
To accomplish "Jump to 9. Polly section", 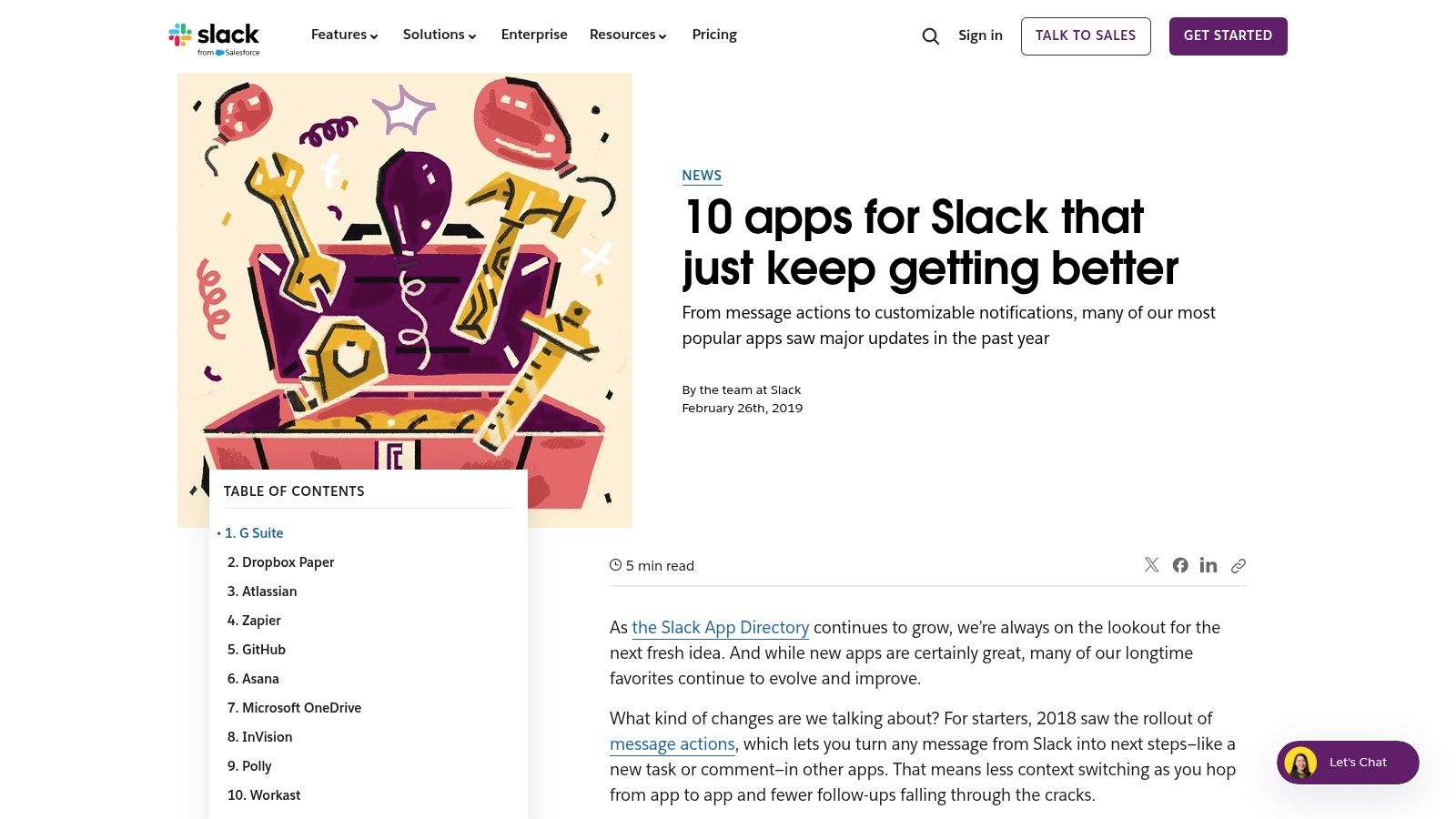I will (249, 766).
